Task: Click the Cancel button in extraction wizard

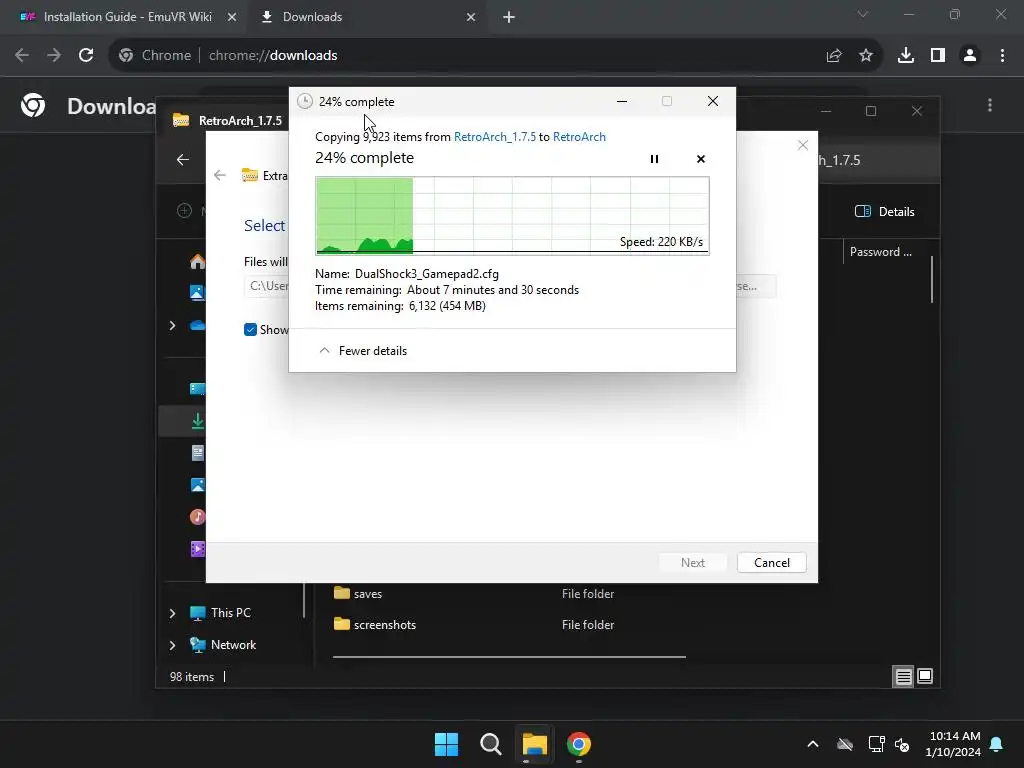Action: [x=771, y=562]
